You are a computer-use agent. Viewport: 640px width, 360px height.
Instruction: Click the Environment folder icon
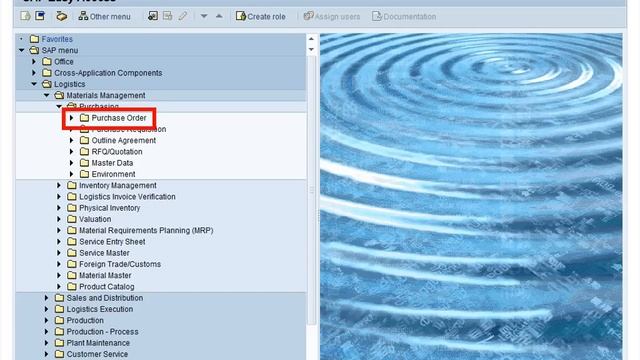click(x=84, y=174)
